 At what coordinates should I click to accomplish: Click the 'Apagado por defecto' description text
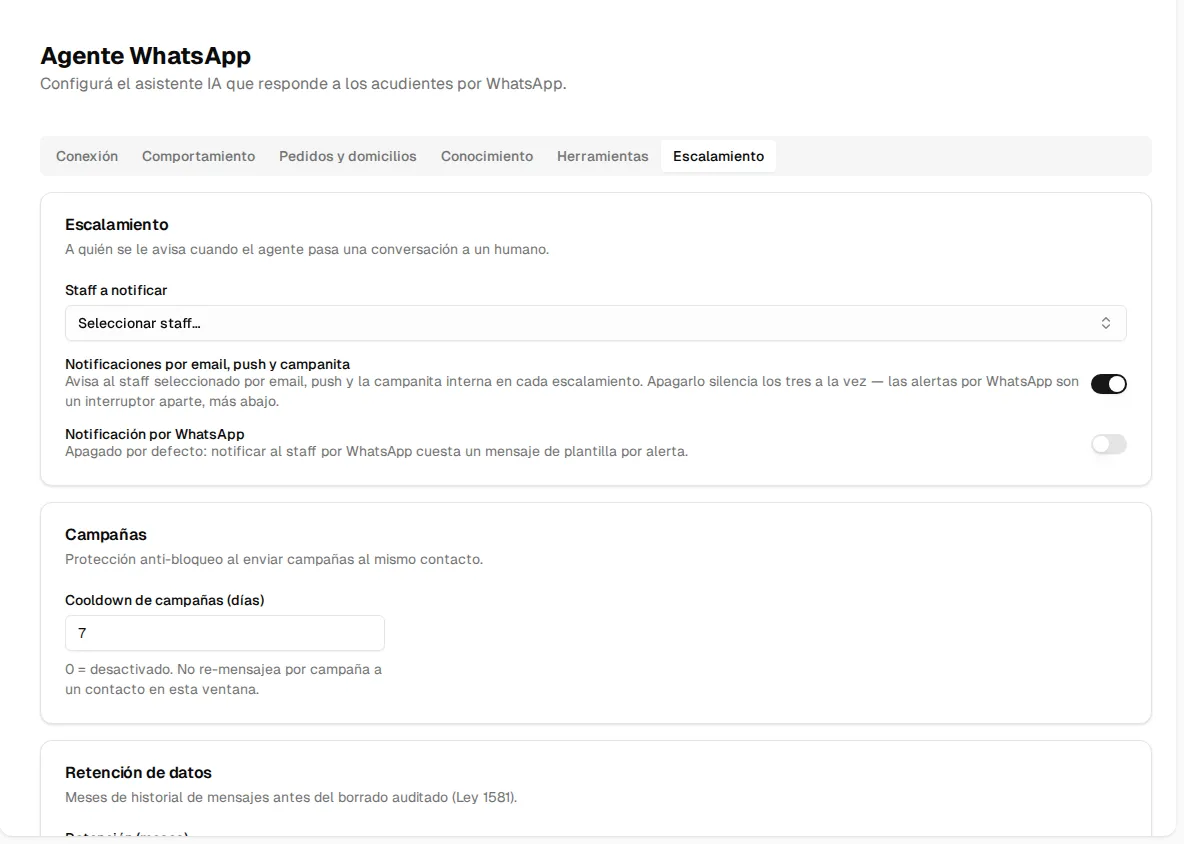point(377,451)
